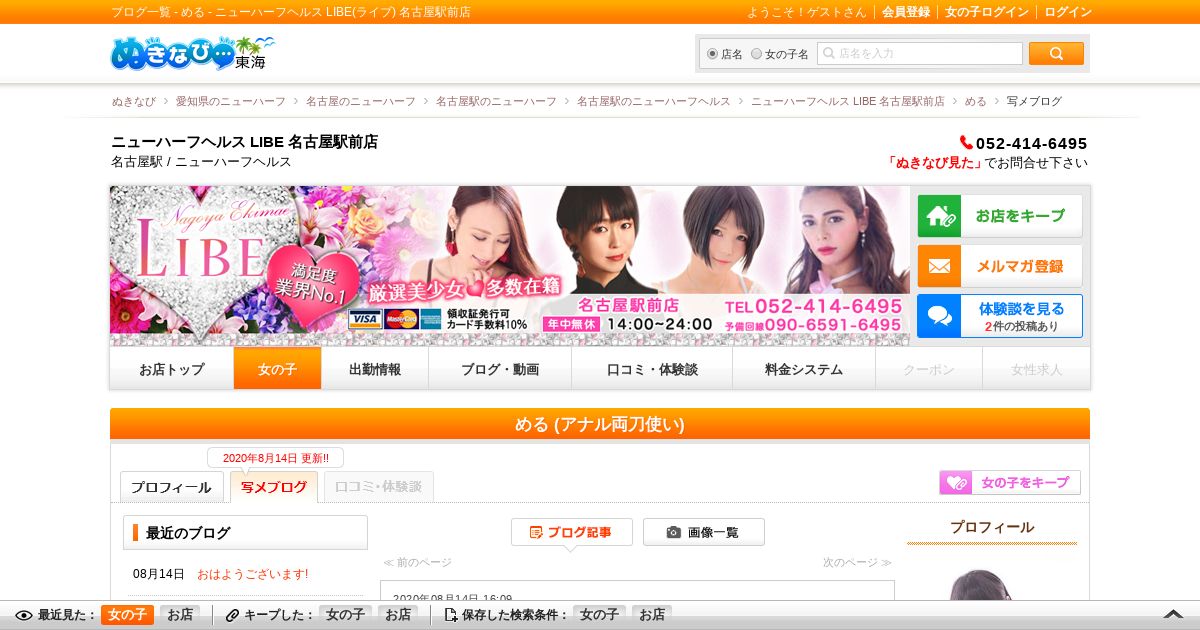Viewport: 1200px width, 630px height.
Task: Click the document icon beside 保存した検索条件
Action: click(451, 615)
